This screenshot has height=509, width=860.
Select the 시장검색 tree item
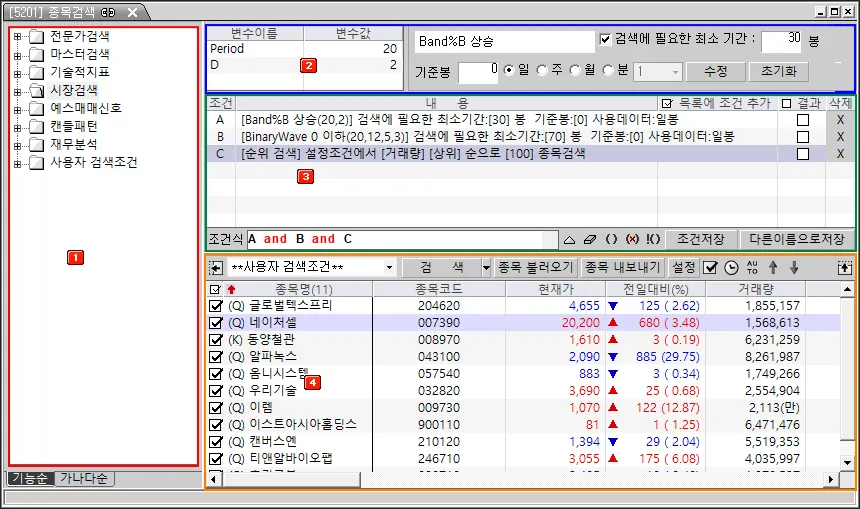pyautogui.click(x=74, y=91)
